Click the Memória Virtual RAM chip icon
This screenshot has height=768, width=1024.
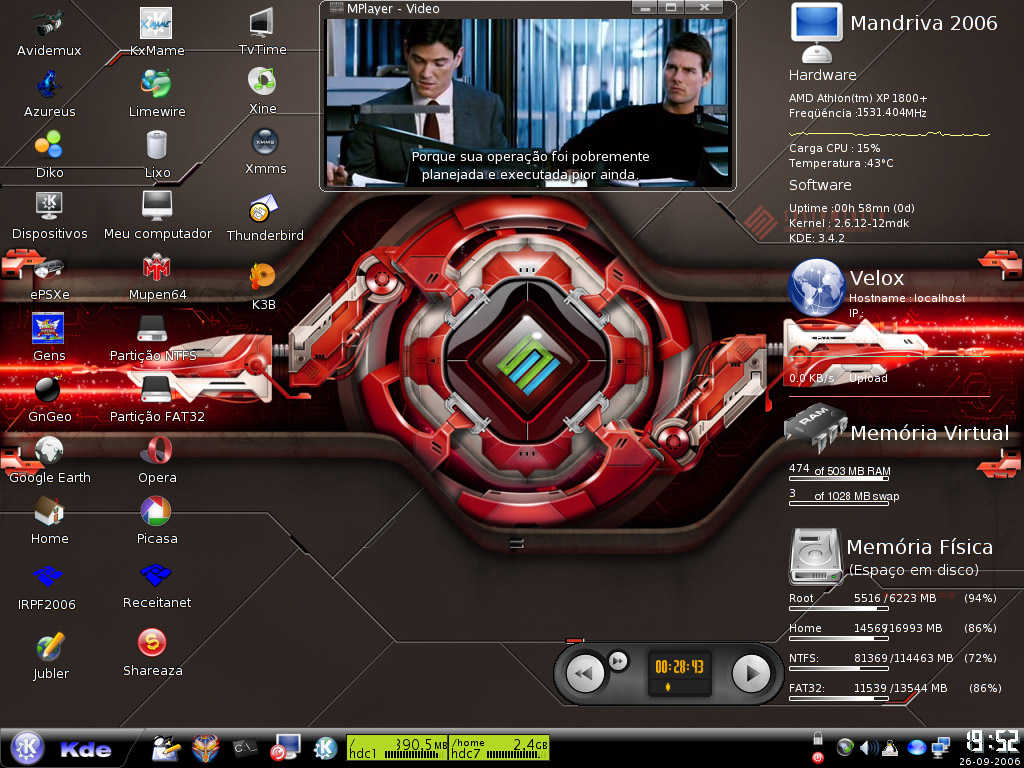click(816, 428)
